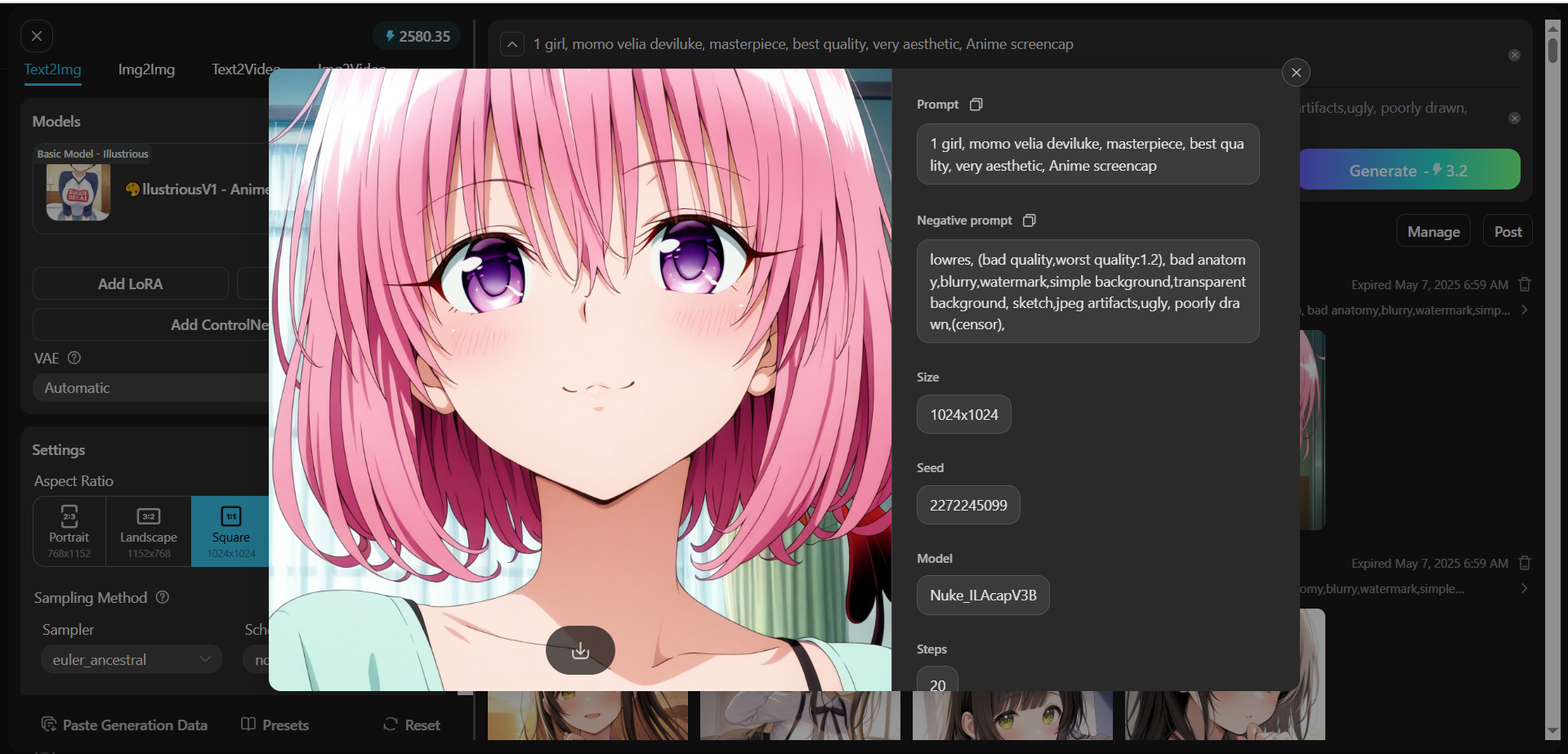Check the credits balance 2580.35

(418, 36)
